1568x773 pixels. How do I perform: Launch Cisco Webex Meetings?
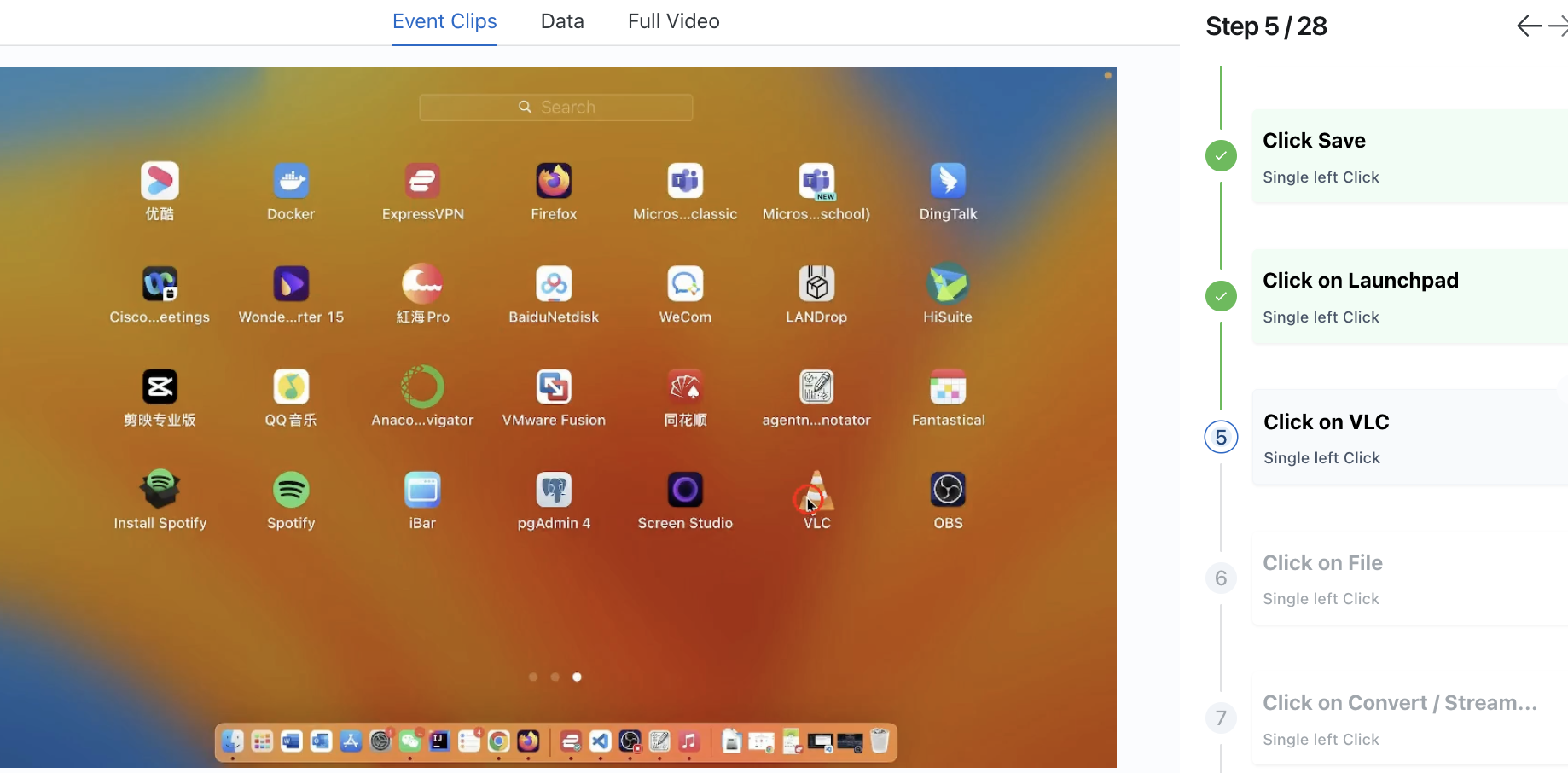pos(160,283)
